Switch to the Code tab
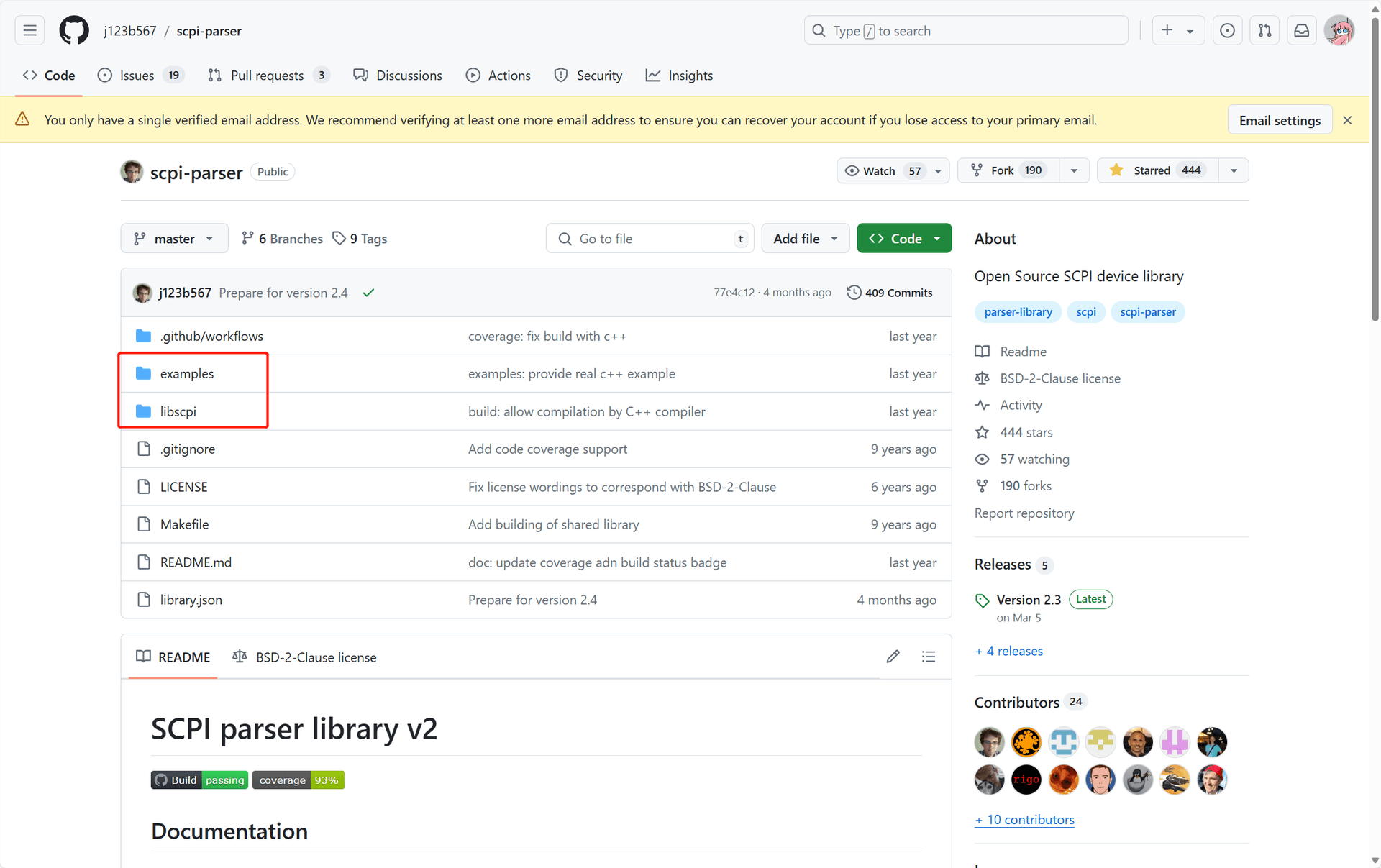 click(x=49, y=76)
